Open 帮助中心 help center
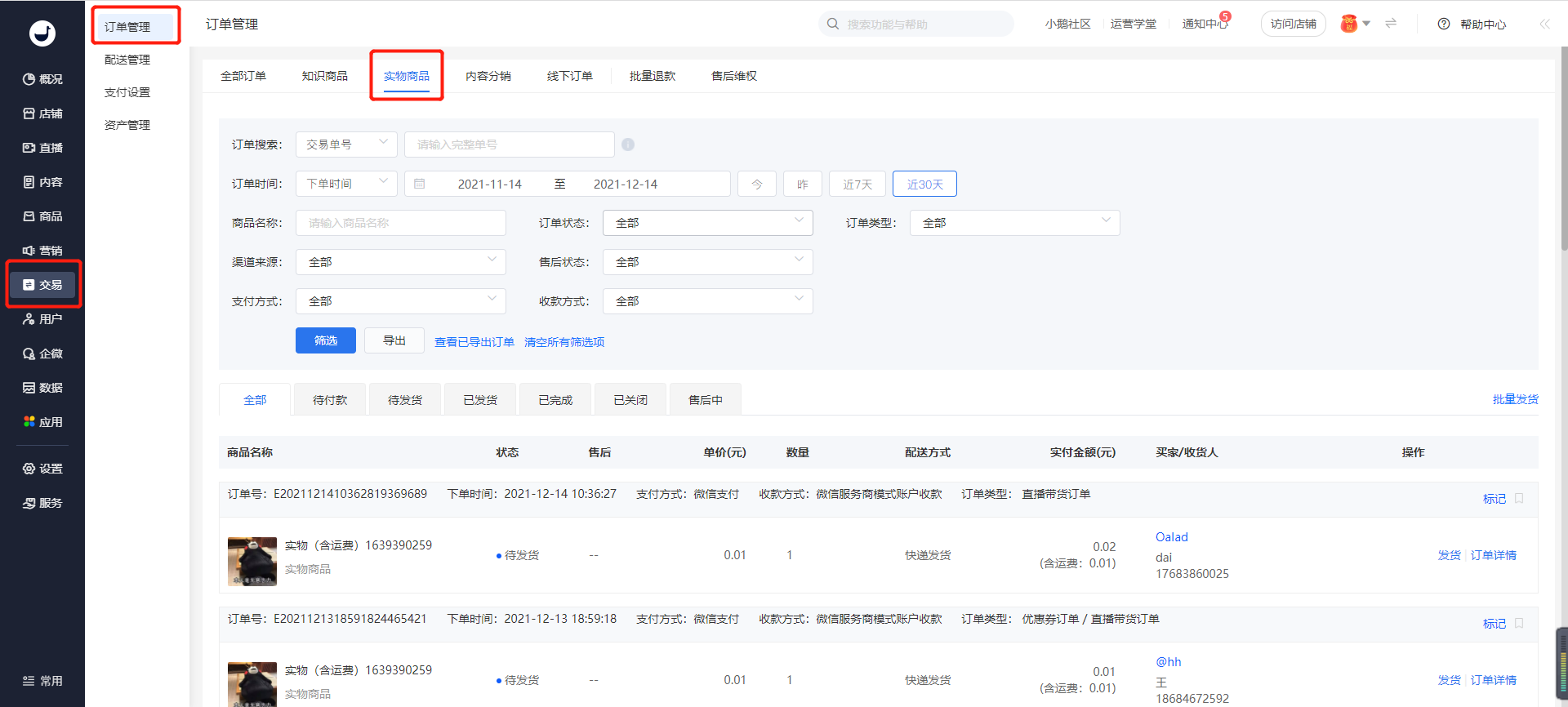The image size is (1568, 707). (1472, 24)
